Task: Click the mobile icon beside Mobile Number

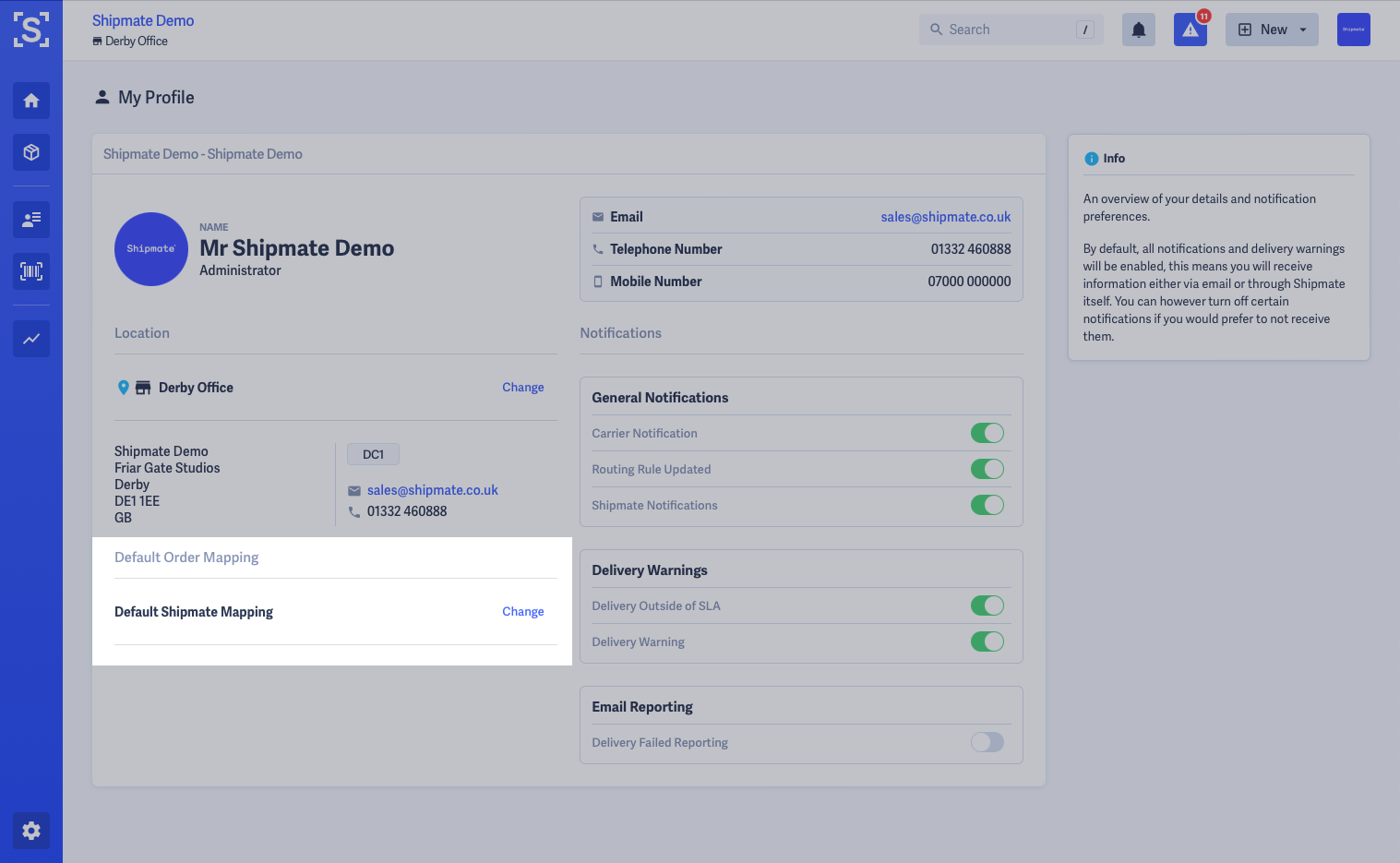Action: click(x=598, y=282)
